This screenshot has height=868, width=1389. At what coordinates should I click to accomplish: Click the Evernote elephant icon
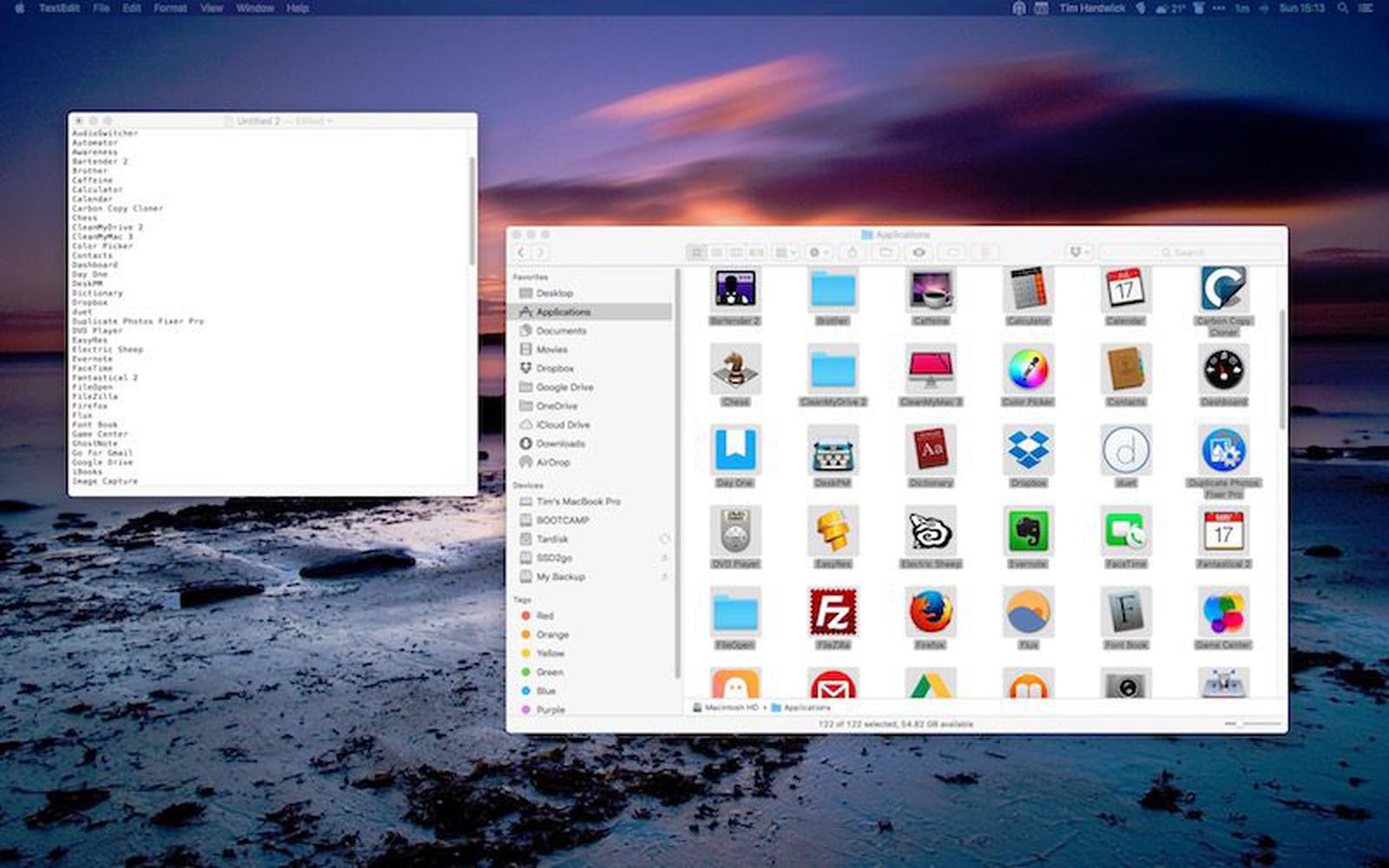coord(1028,531)
